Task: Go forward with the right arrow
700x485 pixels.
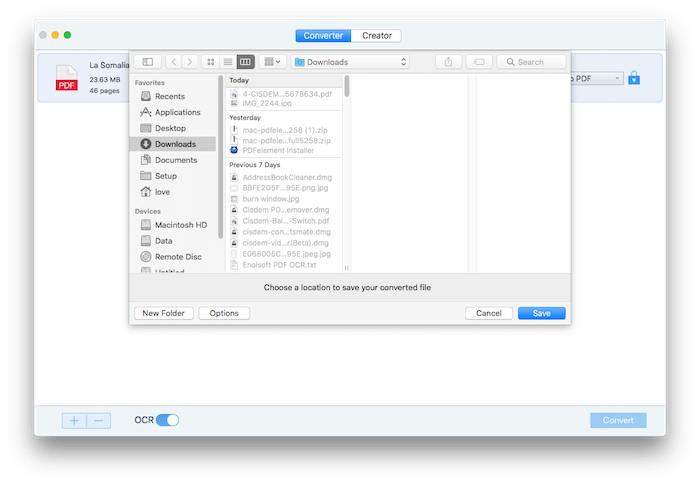Action: point(189,62)
